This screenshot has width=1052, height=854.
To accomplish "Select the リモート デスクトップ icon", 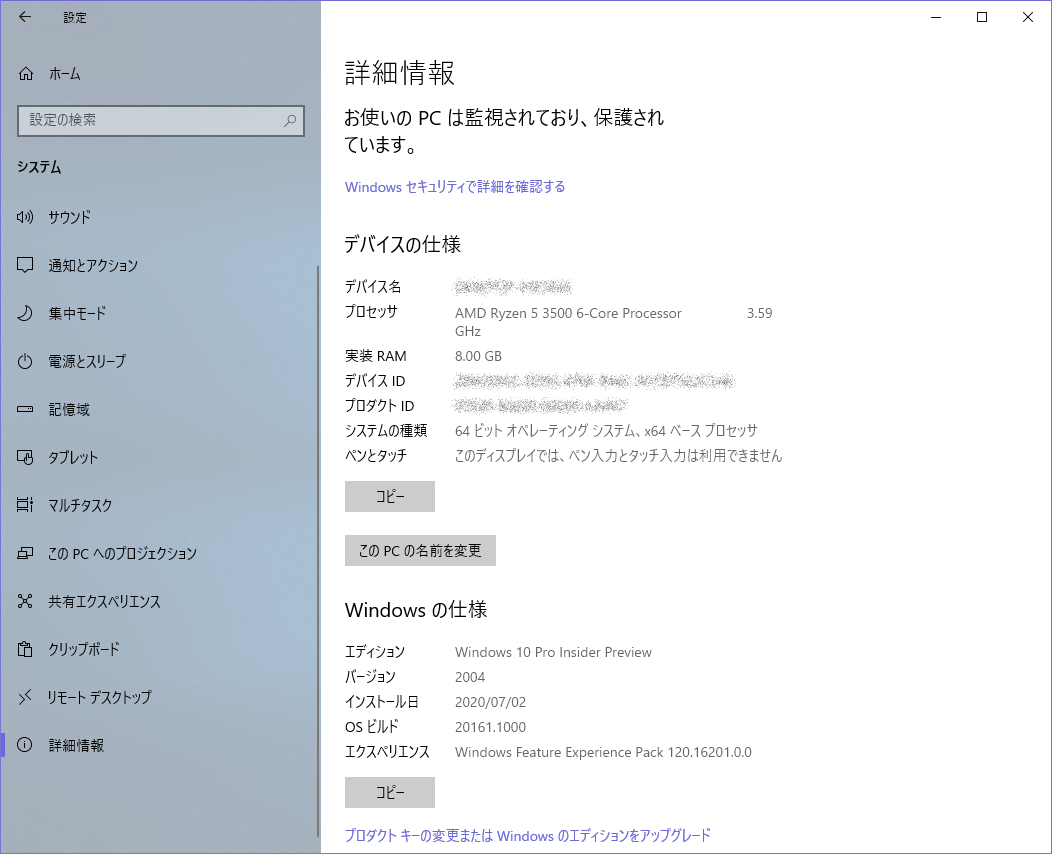I will 25,697.
